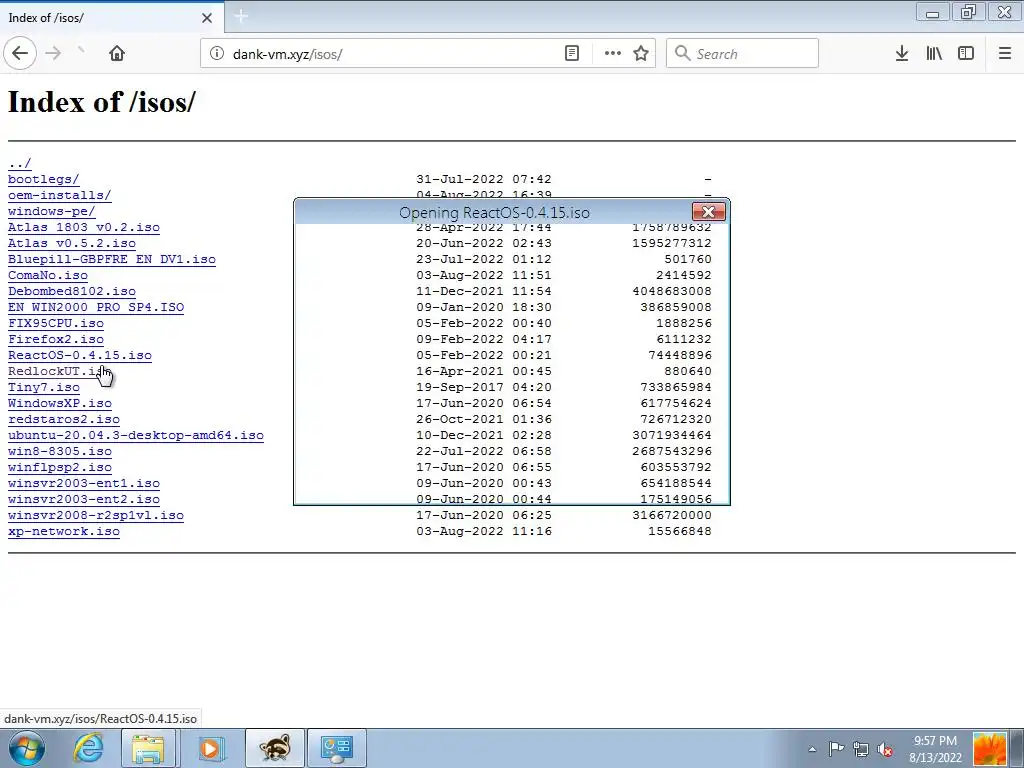The height and width of the screenshot is (768, 1024).
Task: Download ubuntu-20.04.3-desktop-amd64.iso
Action: tap(136, 435)
